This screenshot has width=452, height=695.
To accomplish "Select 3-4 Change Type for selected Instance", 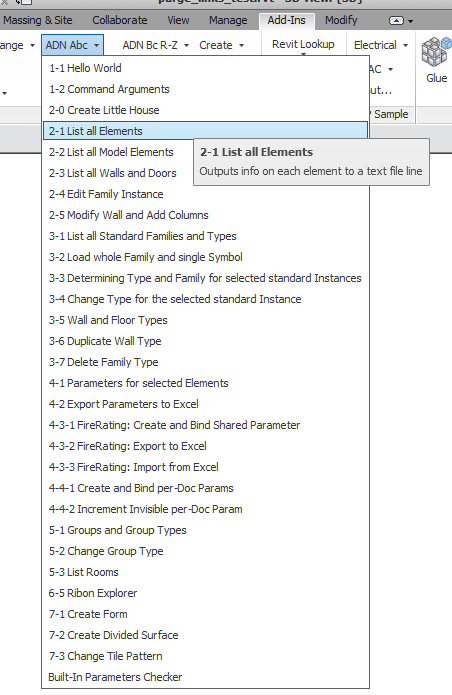I will coord(206,299).
